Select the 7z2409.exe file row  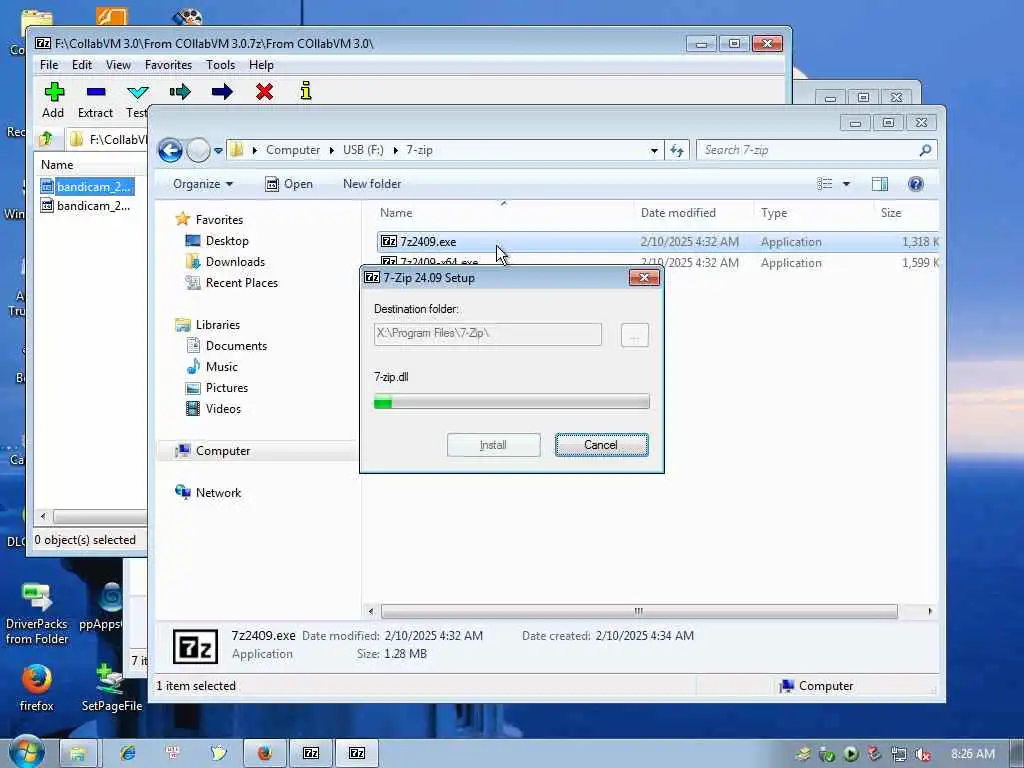pos(658,242)
